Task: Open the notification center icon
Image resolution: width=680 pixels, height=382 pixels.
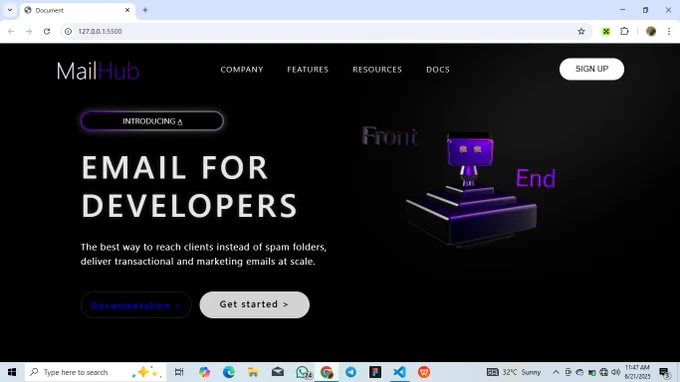Action: click(x=664, y=372)
